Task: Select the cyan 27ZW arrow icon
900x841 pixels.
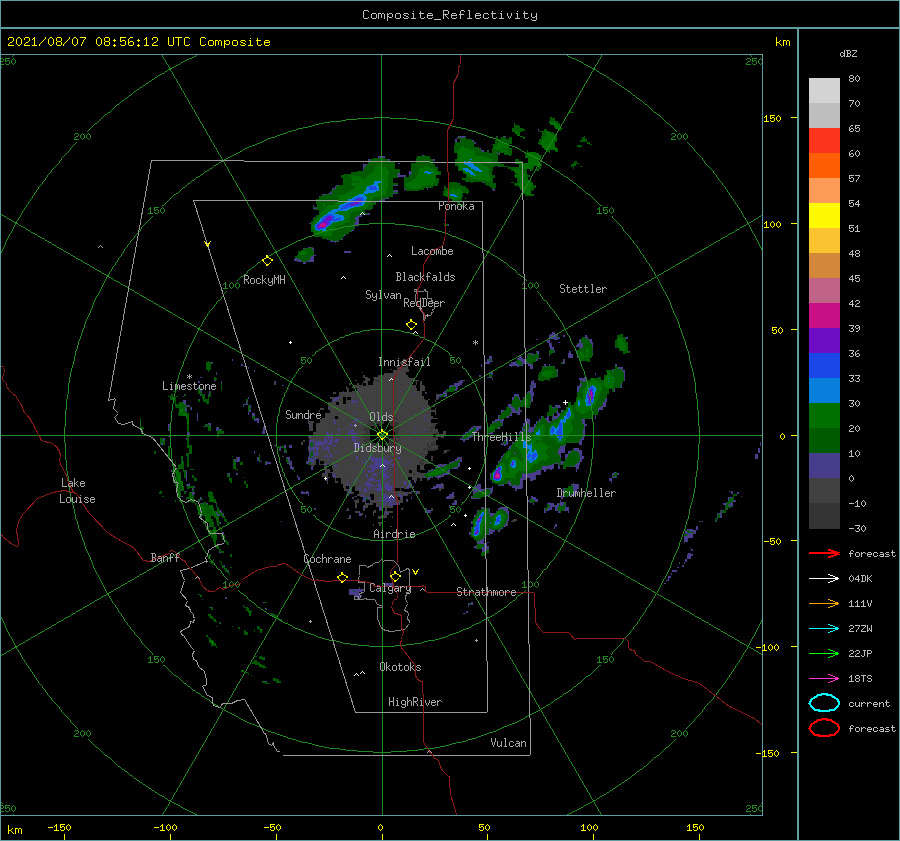Action: [x=824, y=629]
